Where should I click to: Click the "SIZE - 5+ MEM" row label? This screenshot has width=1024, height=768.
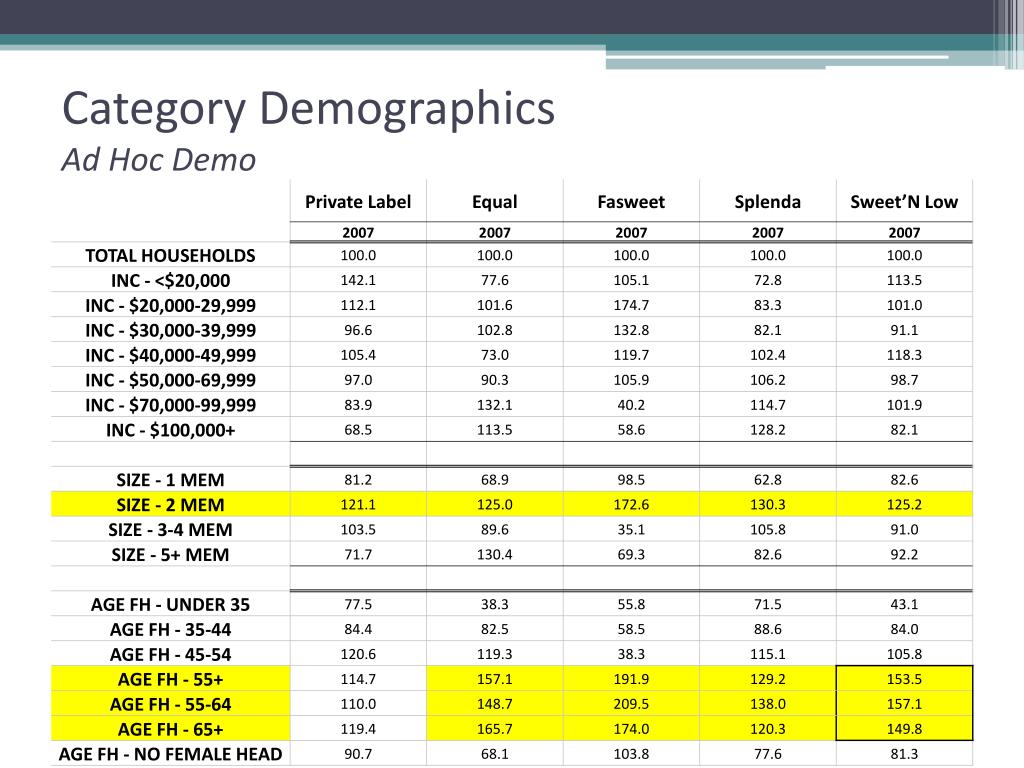click(170, 554)
